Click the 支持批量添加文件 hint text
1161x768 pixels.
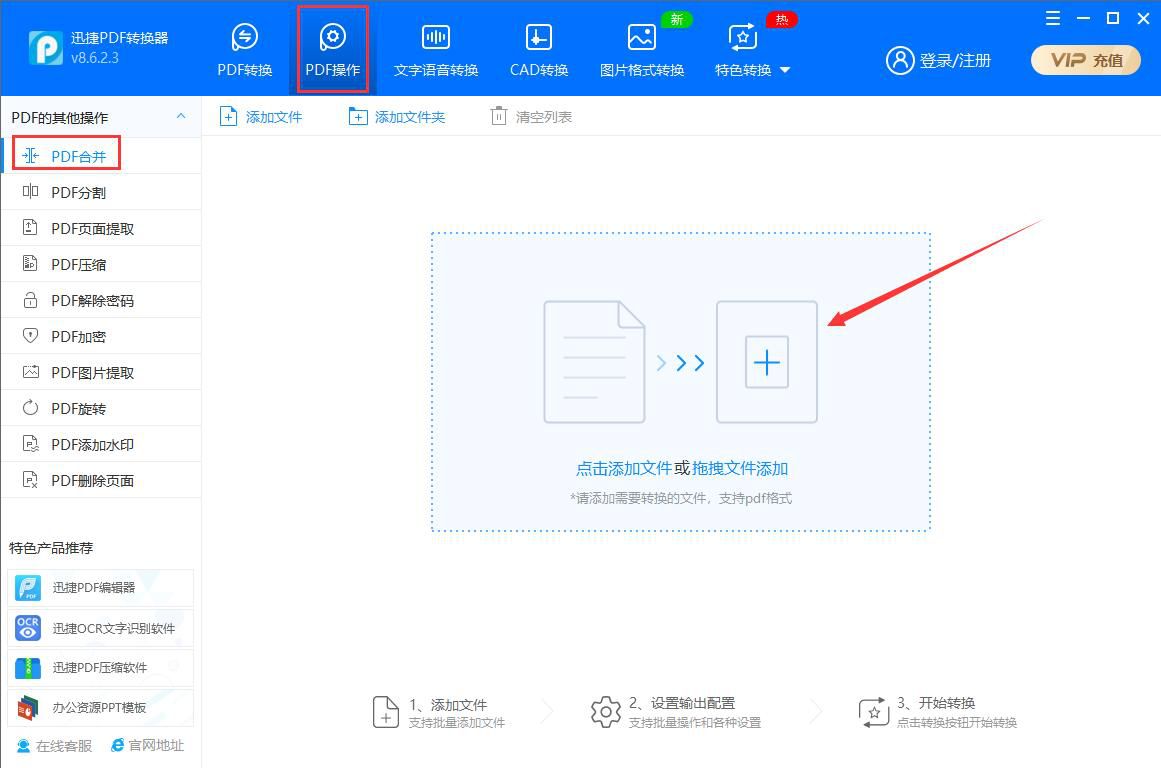point(457,723)
